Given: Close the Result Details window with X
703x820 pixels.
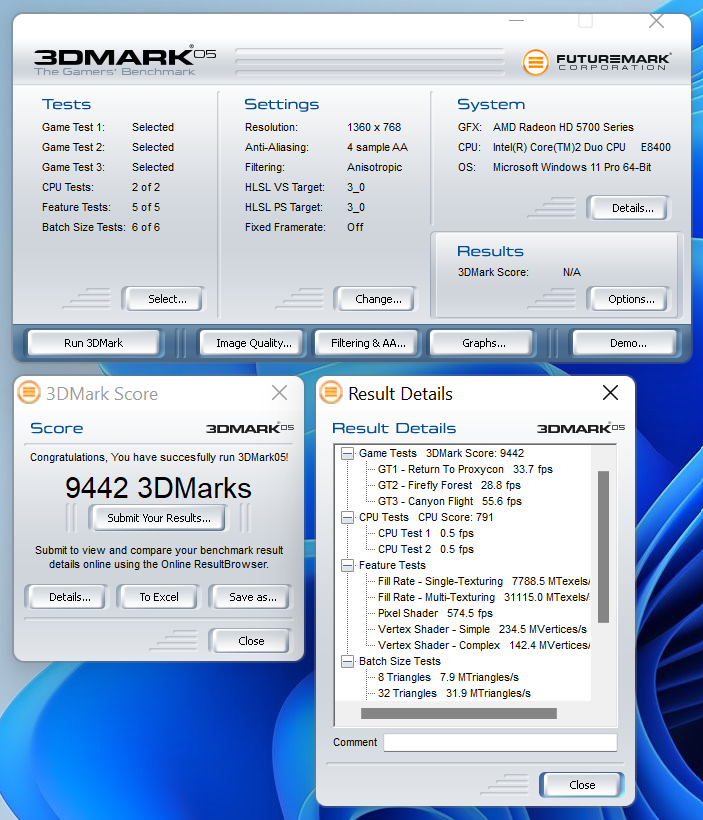Looking at the screenshot, I should pyautogui.click(x=610, y=392).
